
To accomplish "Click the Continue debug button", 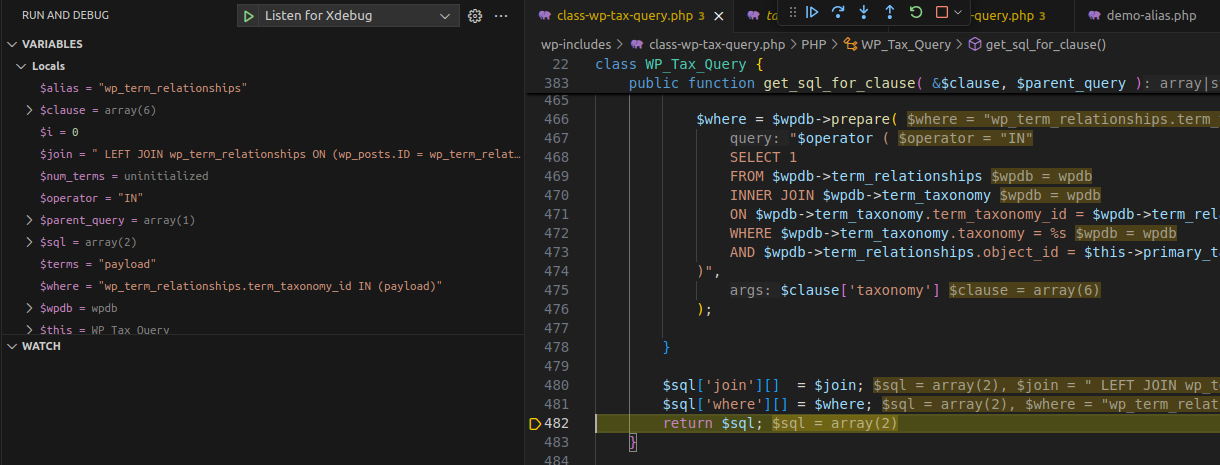I will point(812,12).
